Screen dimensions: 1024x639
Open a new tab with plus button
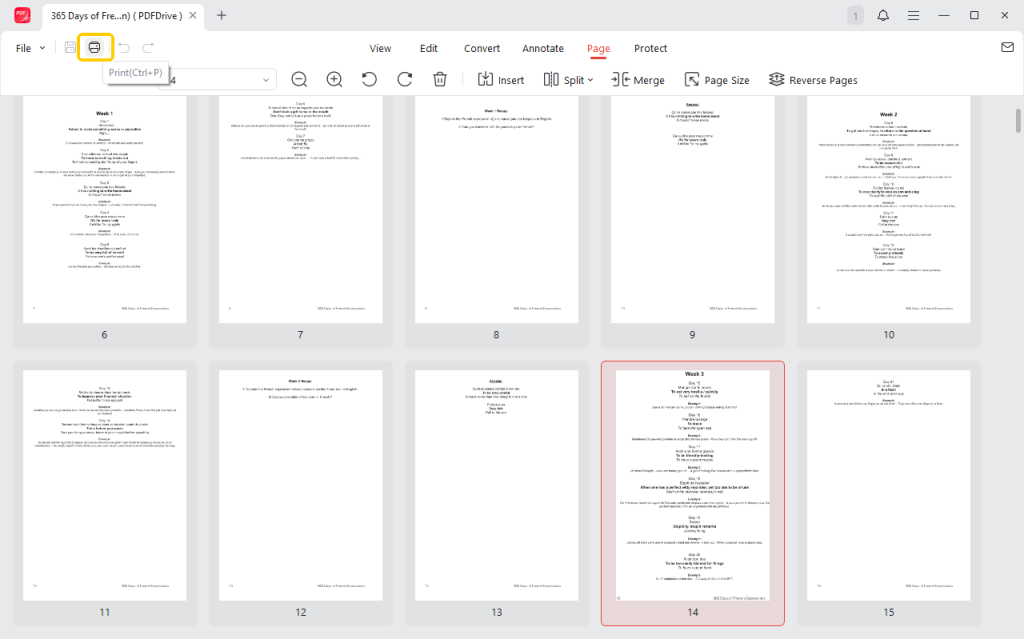[222, 15]
